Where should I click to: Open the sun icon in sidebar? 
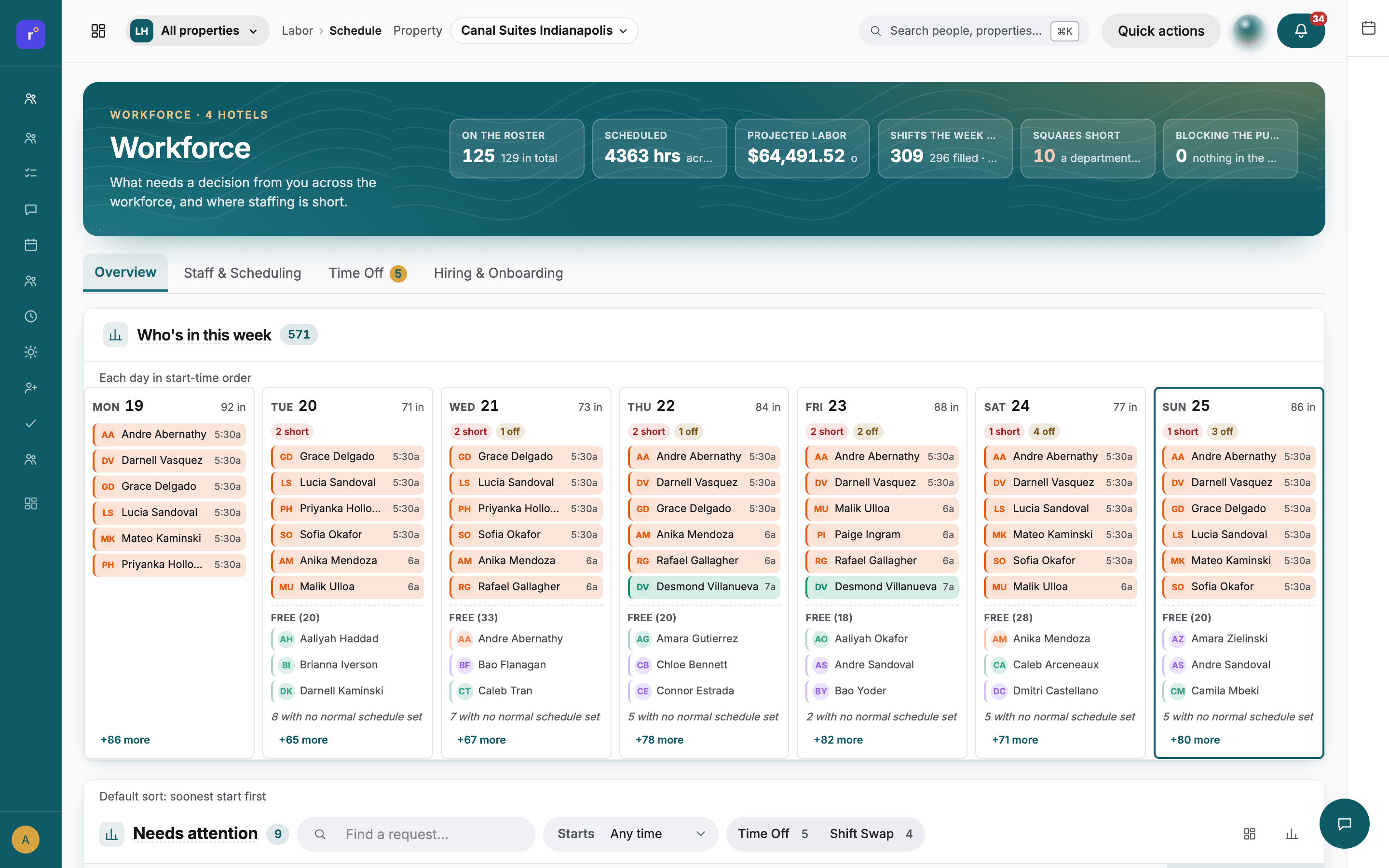pyautogui.click(x=31, y=352)
